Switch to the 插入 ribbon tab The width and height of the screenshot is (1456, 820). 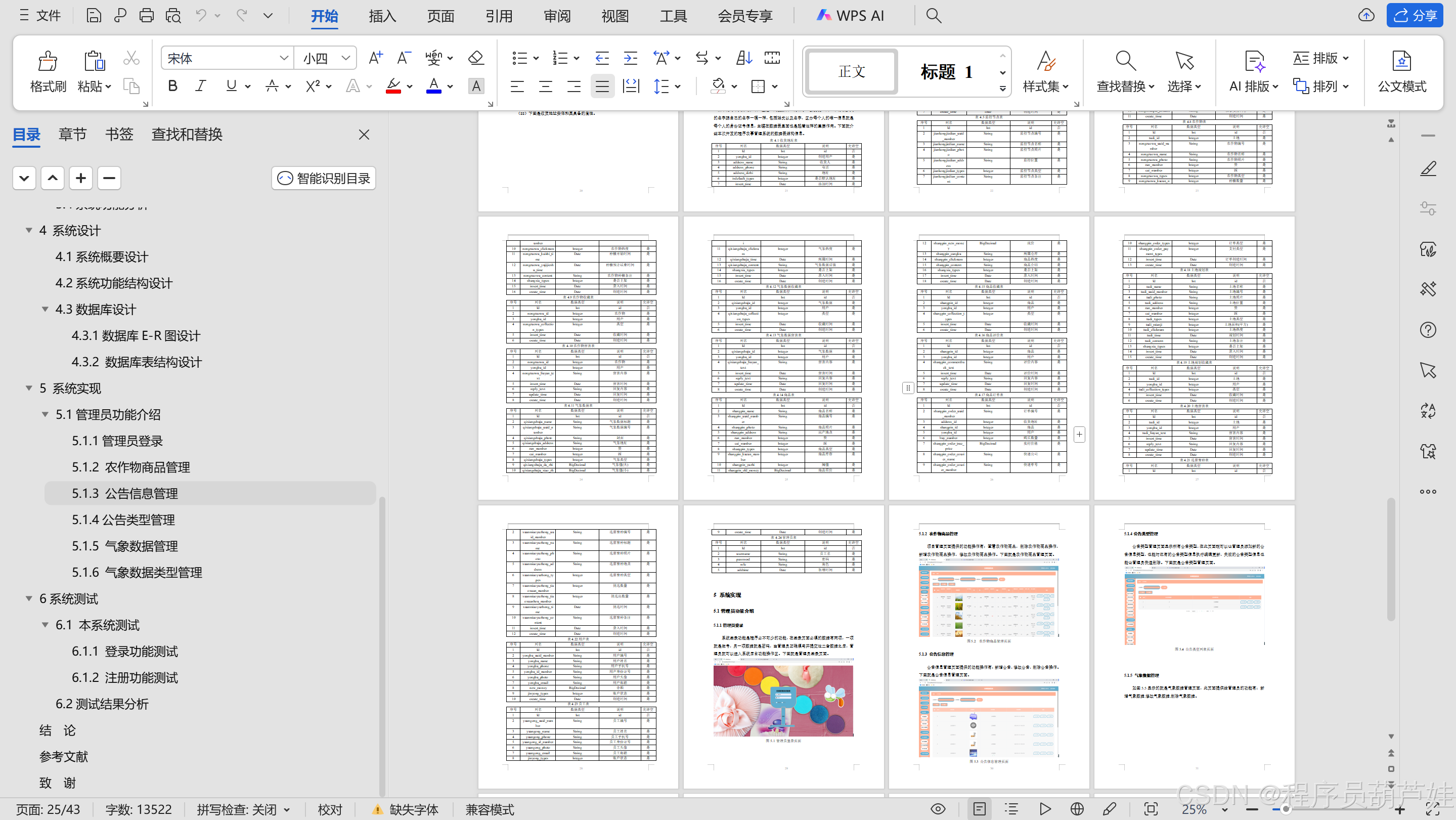point(382,16)
